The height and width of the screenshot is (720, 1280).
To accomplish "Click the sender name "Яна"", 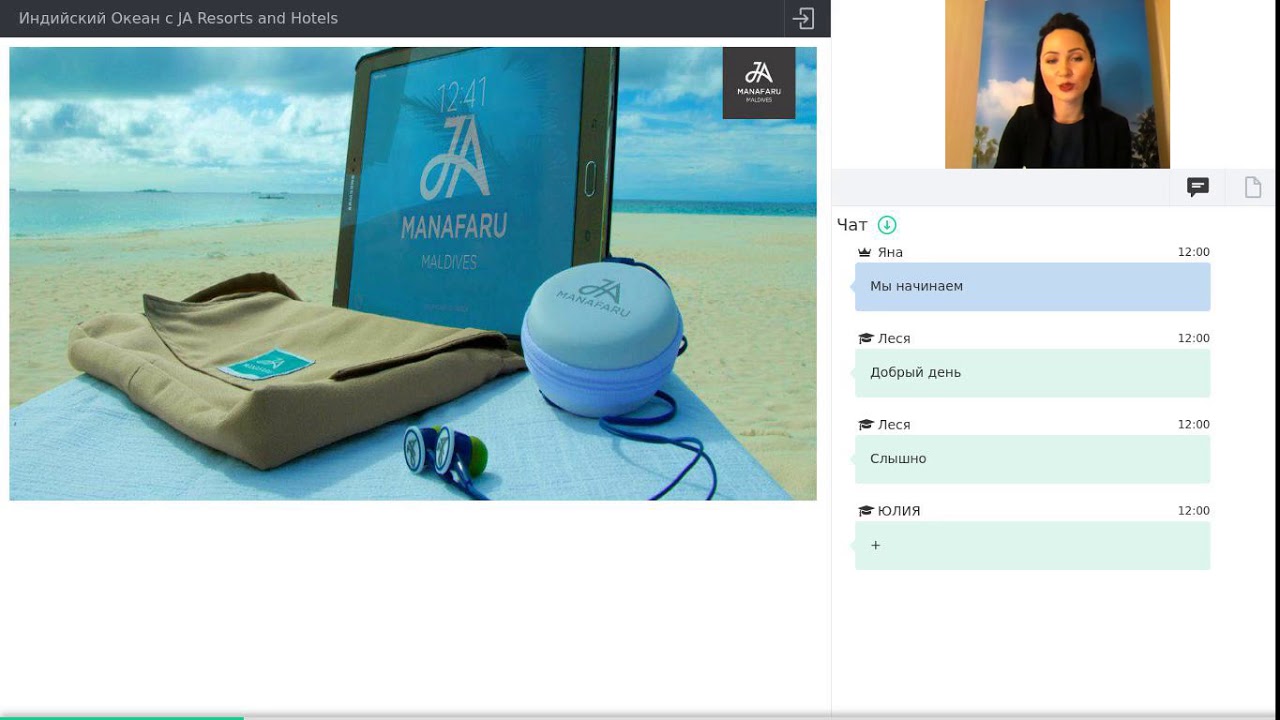I will click(890, 252).
